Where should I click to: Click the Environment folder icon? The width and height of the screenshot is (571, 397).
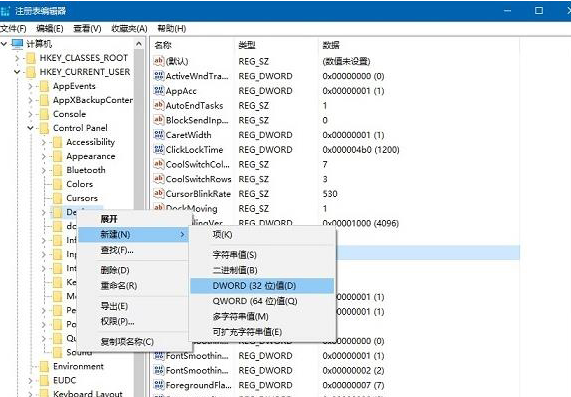(x=44, y=366)
